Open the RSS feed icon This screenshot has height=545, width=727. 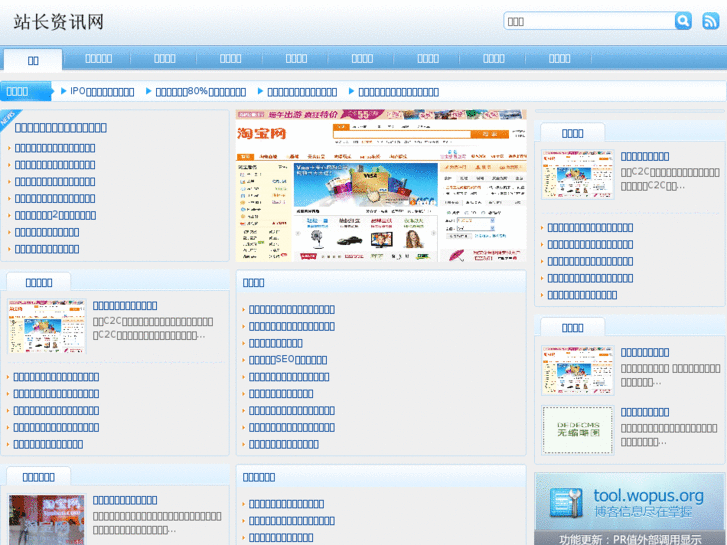(710, 21)
